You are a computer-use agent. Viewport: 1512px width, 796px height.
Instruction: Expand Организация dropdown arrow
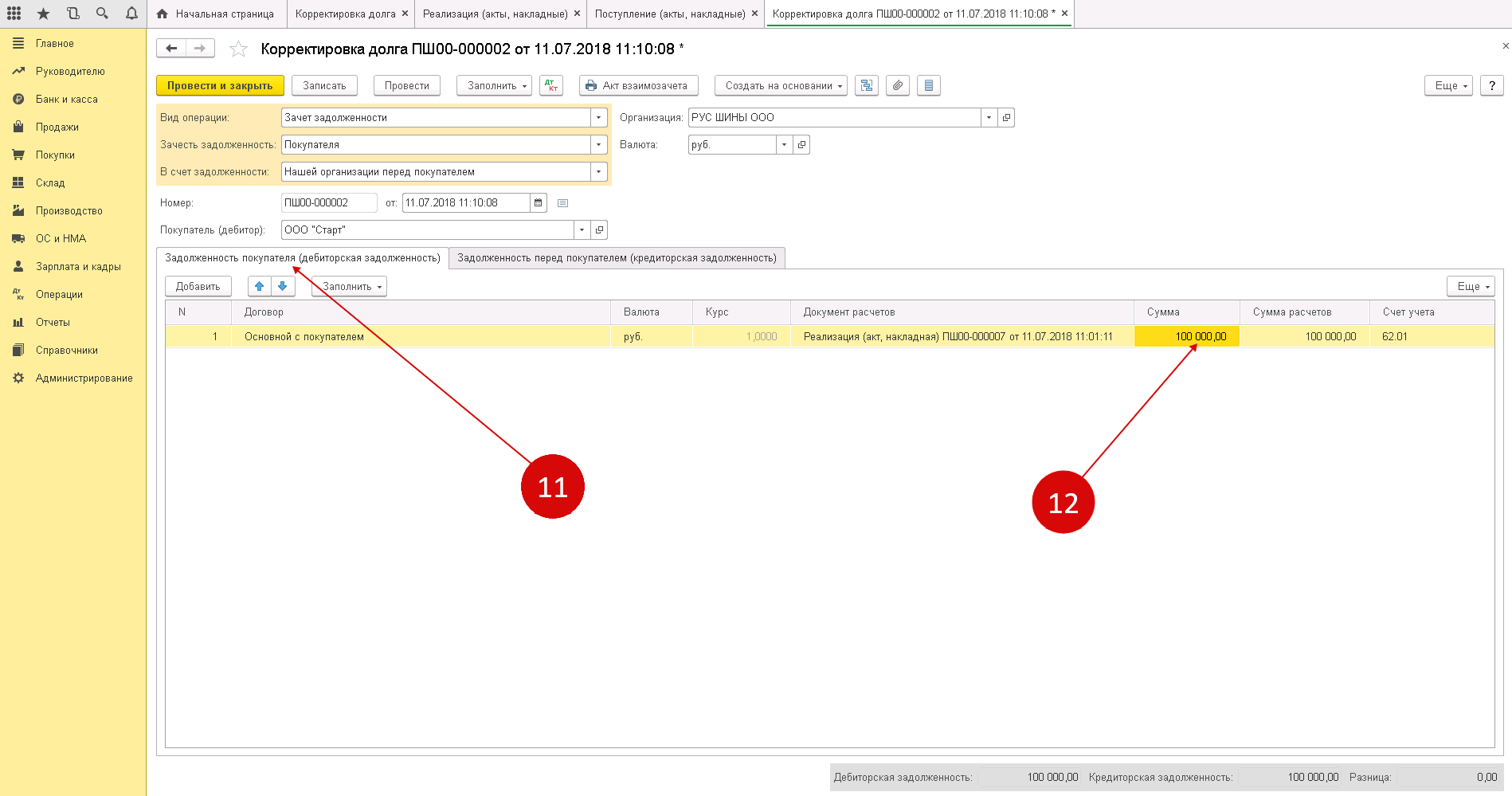[x=989, y=118]
